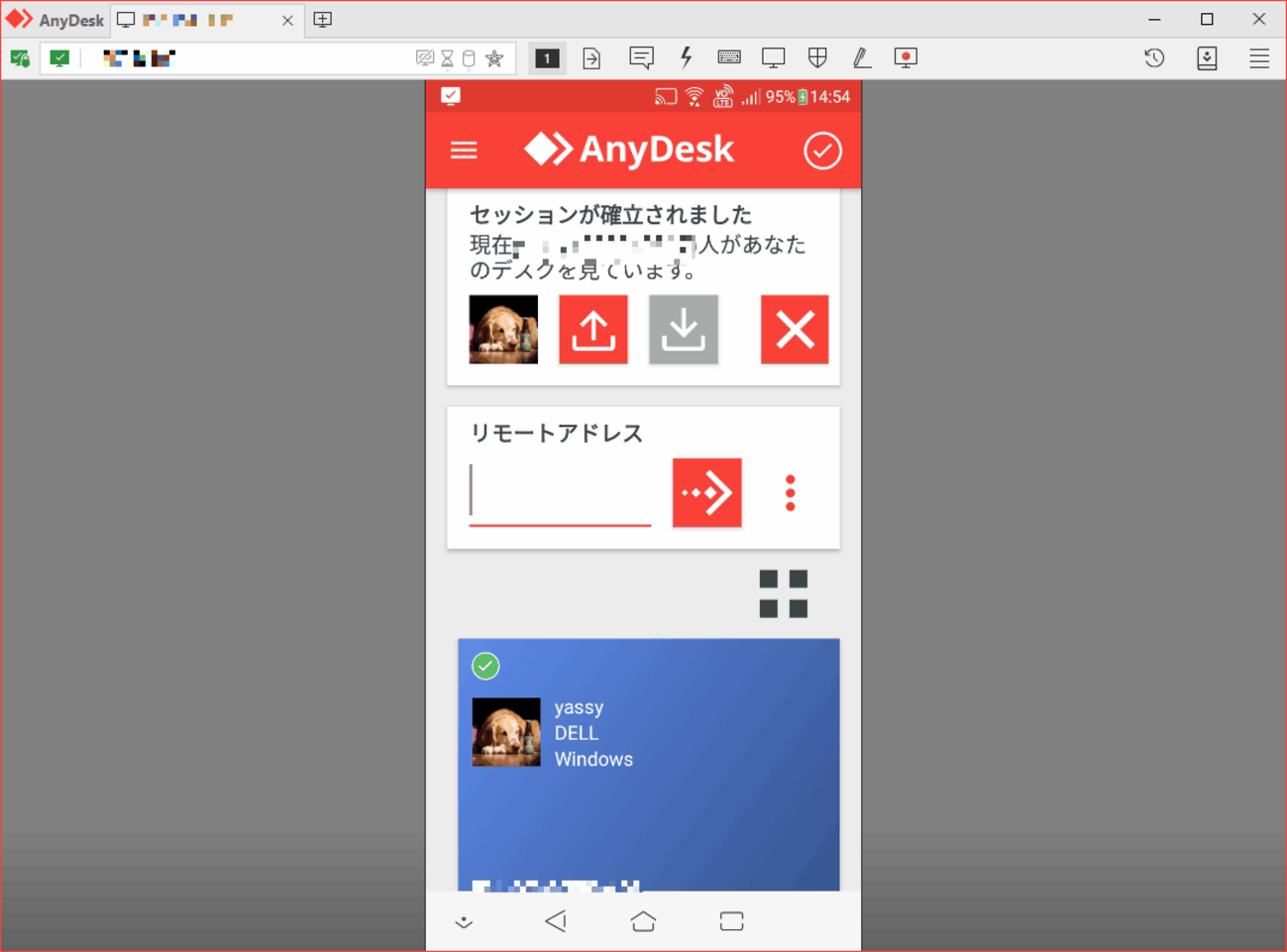
Task: Open the permissions shield icon
Action: pyautogui.click(x=817, y=57)
